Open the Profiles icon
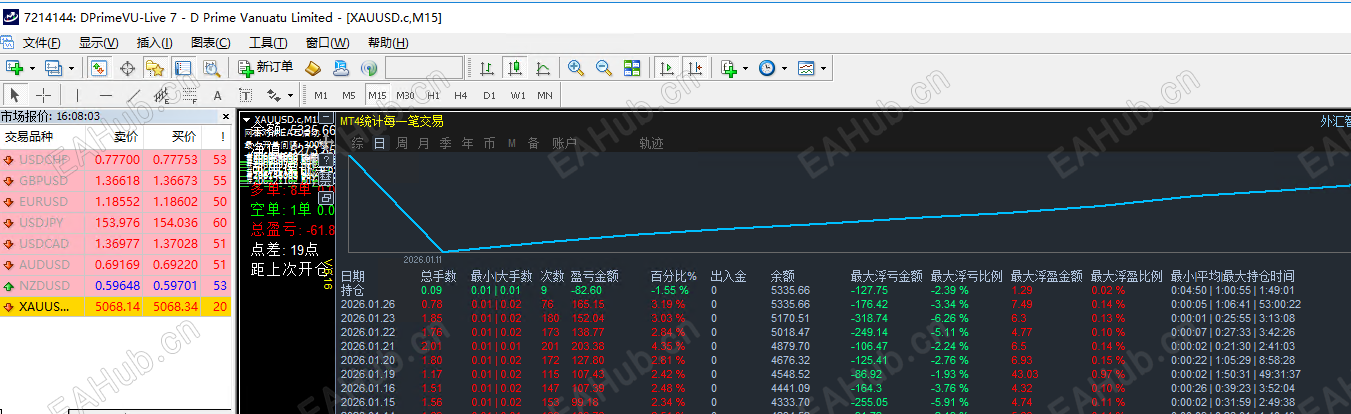 (53, 68)
